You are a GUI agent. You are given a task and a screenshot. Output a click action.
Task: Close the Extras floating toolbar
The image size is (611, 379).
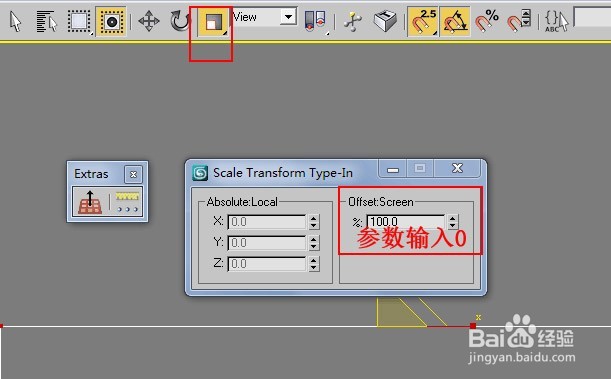coord(133,174)
